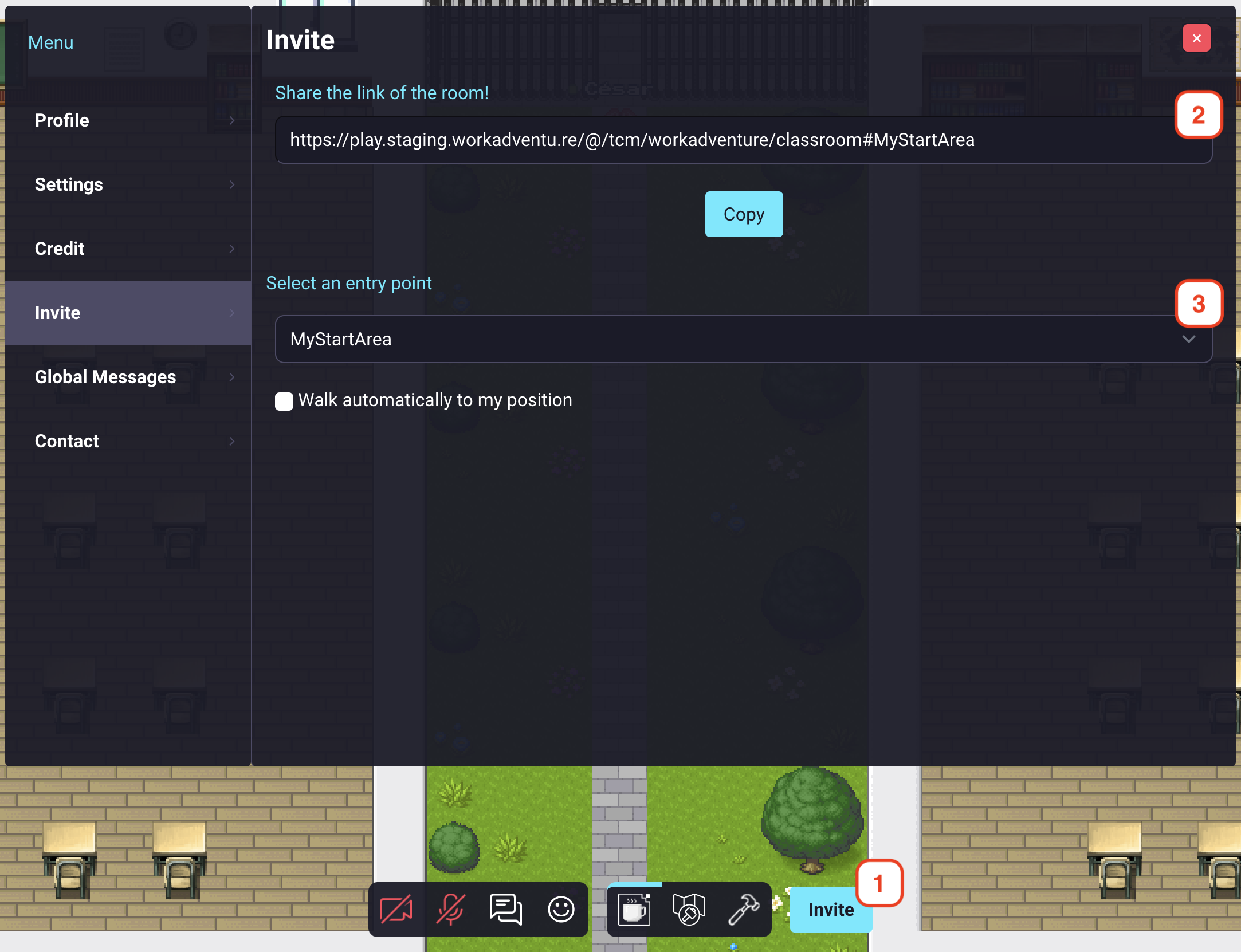Expand the Settings menu section
The height and width of the screenshot is (952, 1241).
[128, 184]
